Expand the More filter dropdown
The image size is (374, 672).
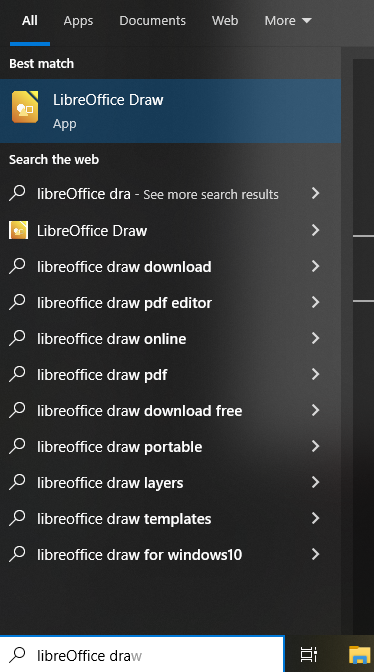tap(288, 21)
